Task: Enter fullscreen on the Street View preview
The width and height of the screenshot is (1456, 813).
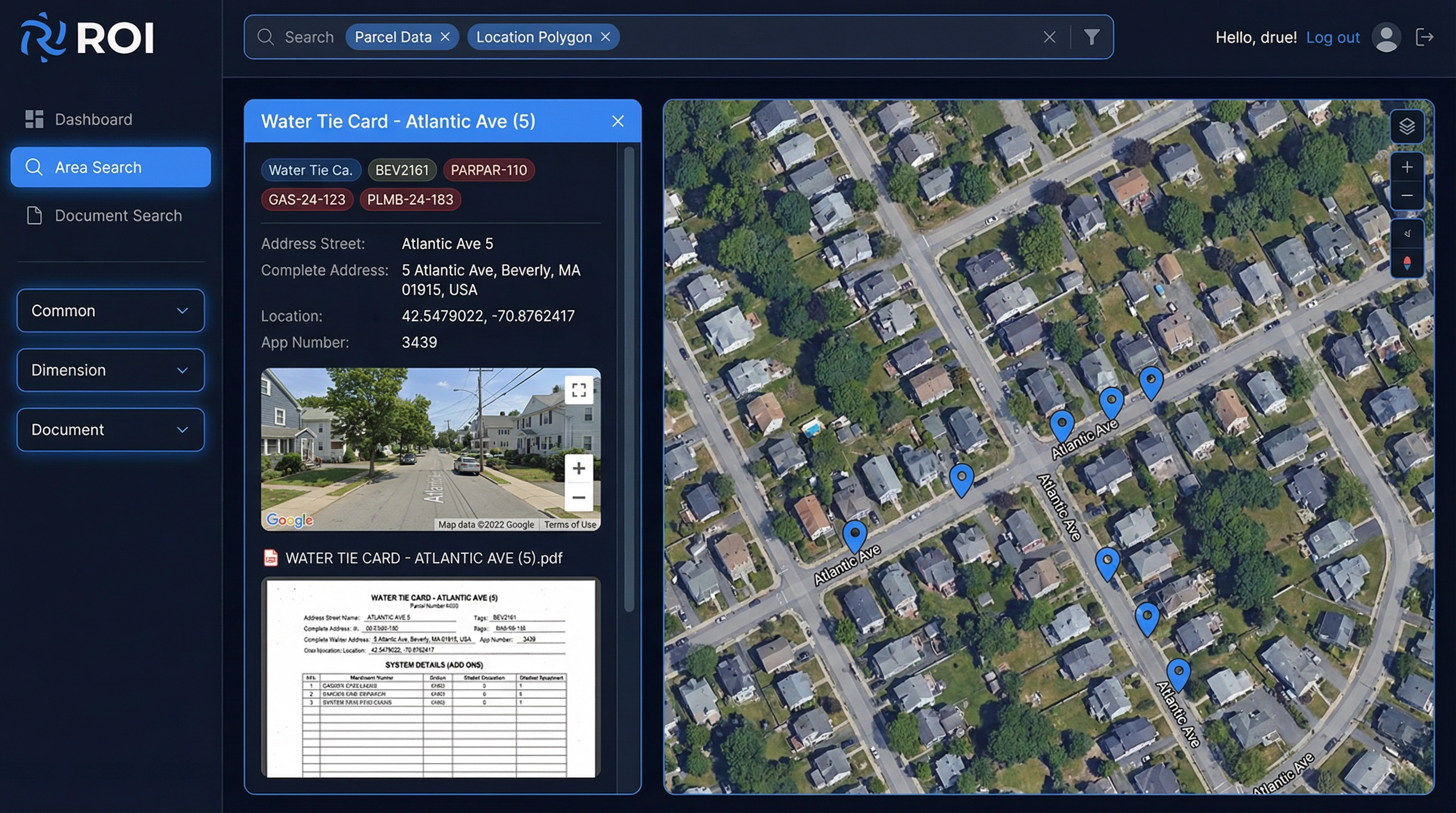Action: click(x=578, y=390)
